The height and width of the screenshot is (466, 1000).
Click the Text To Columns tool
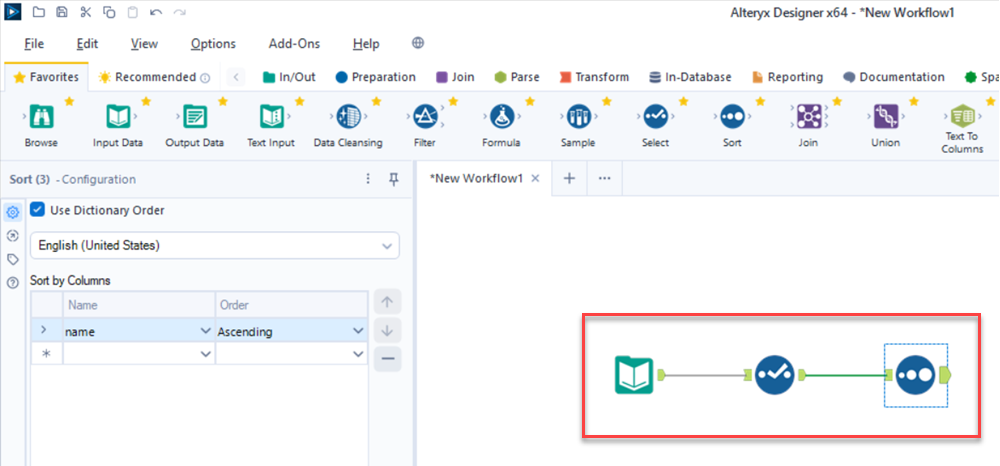pos(962,118)
